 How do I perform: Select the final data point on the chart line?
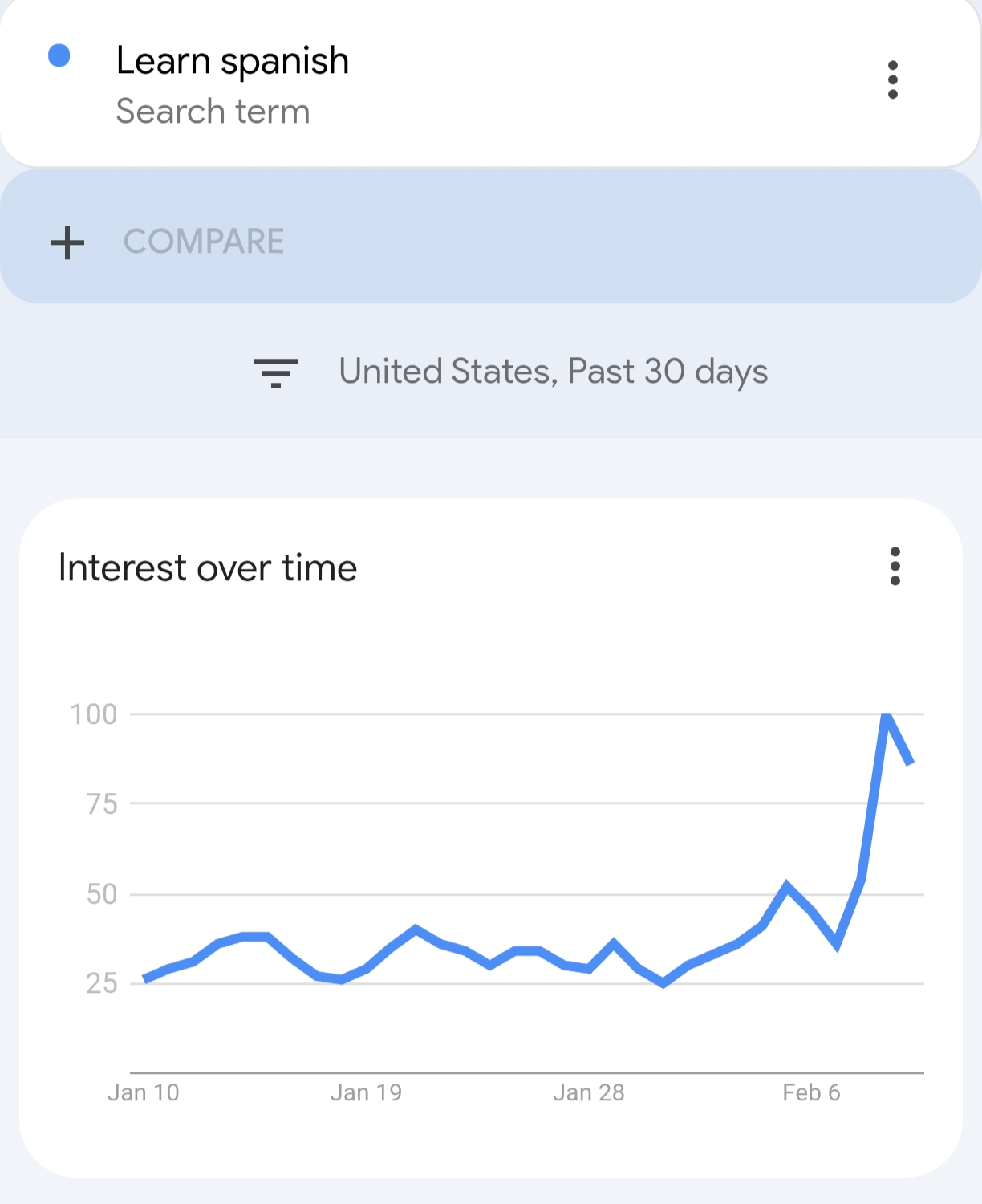coord(911,763)
